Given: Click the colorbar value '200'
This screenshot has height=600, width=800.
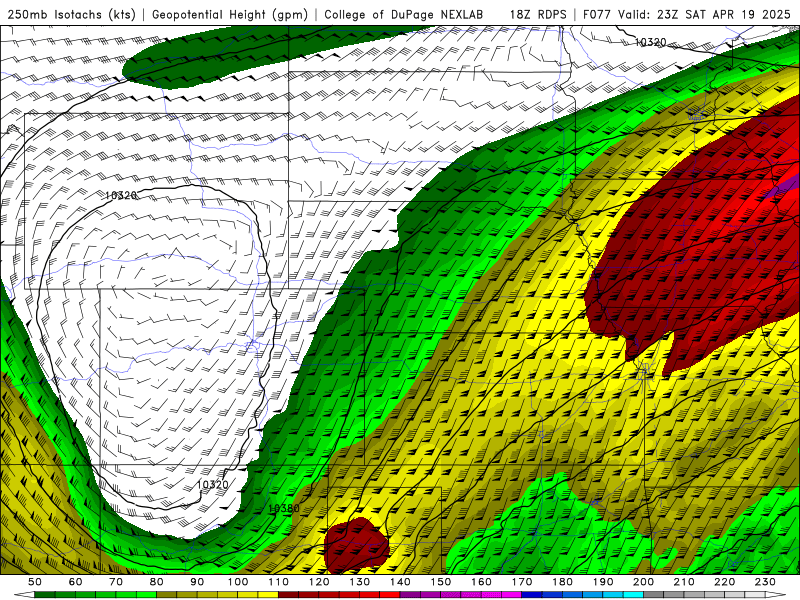Looking at the screenshot, I should 644,582.
